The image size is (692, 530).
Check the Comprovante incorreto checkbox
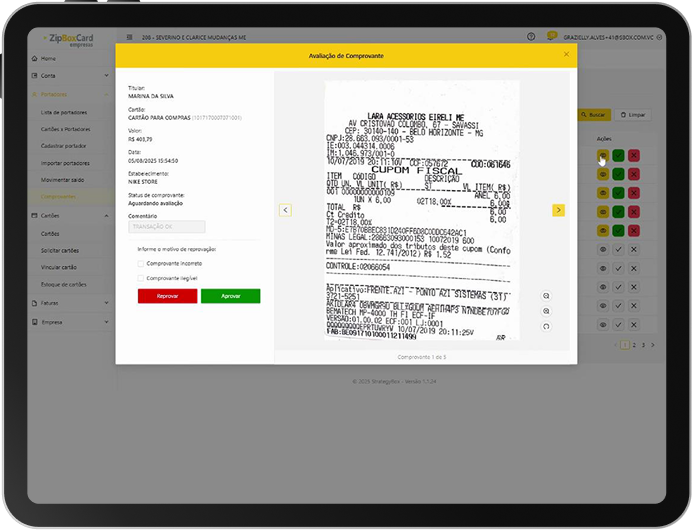point(140,264)
